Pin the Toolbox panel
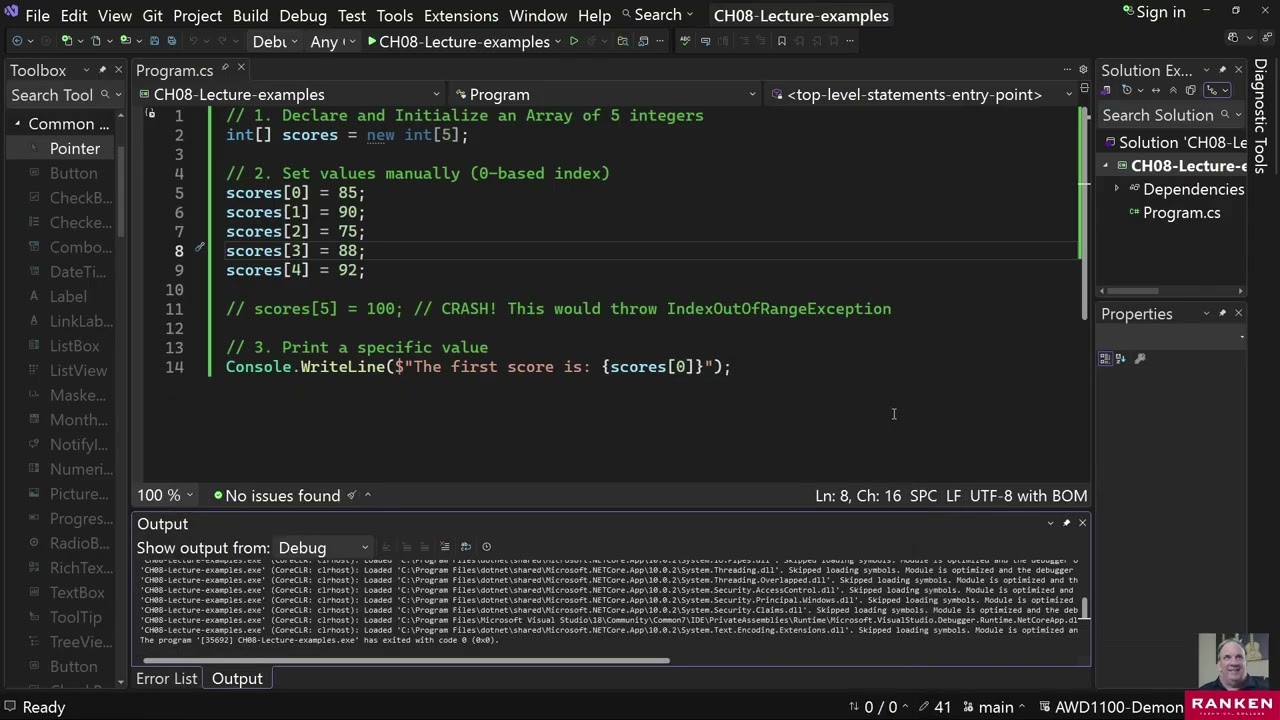 point(101,70)
